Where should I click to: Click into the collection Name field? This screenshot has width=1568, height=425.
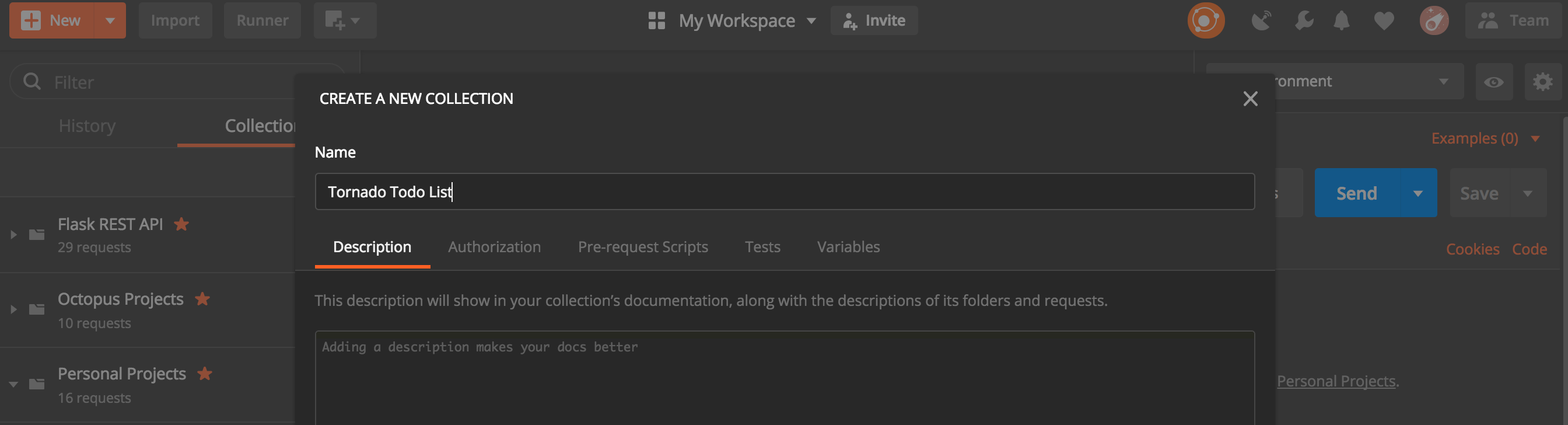pos(785,192)
